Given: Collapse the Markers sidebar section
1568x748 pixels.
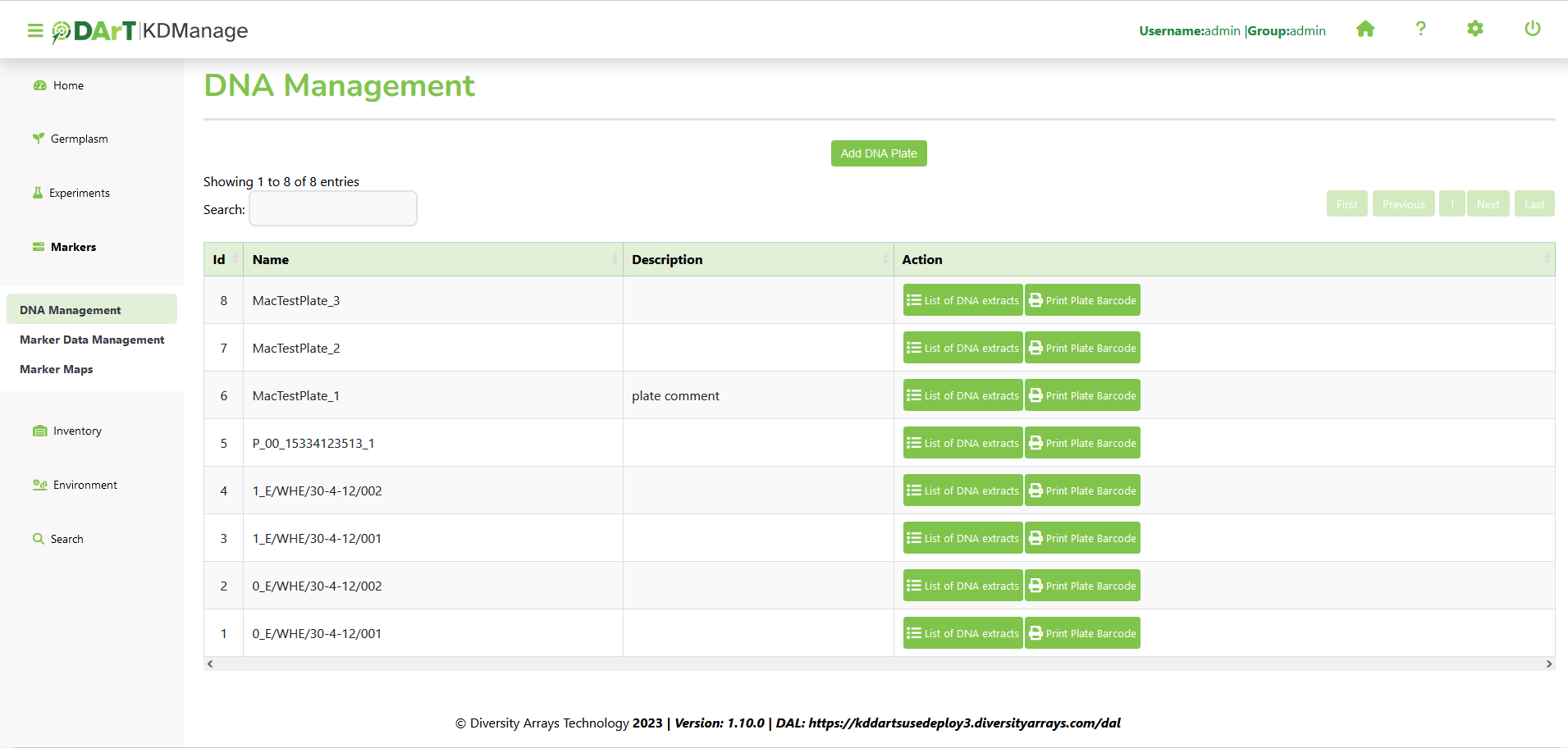Looking at the screenshot, I should [x=73, y=247].
